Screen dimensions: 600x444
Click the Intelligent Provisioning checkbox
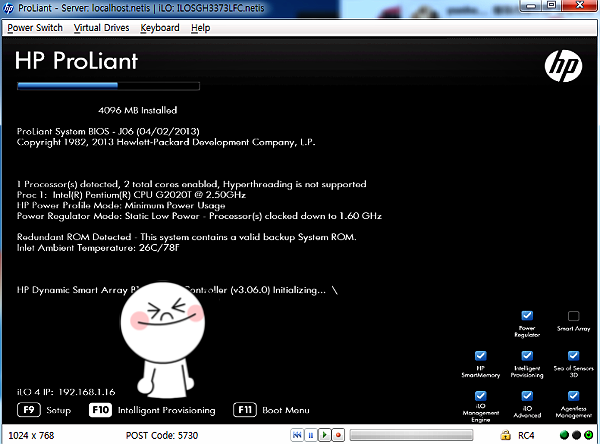(527, 356)
